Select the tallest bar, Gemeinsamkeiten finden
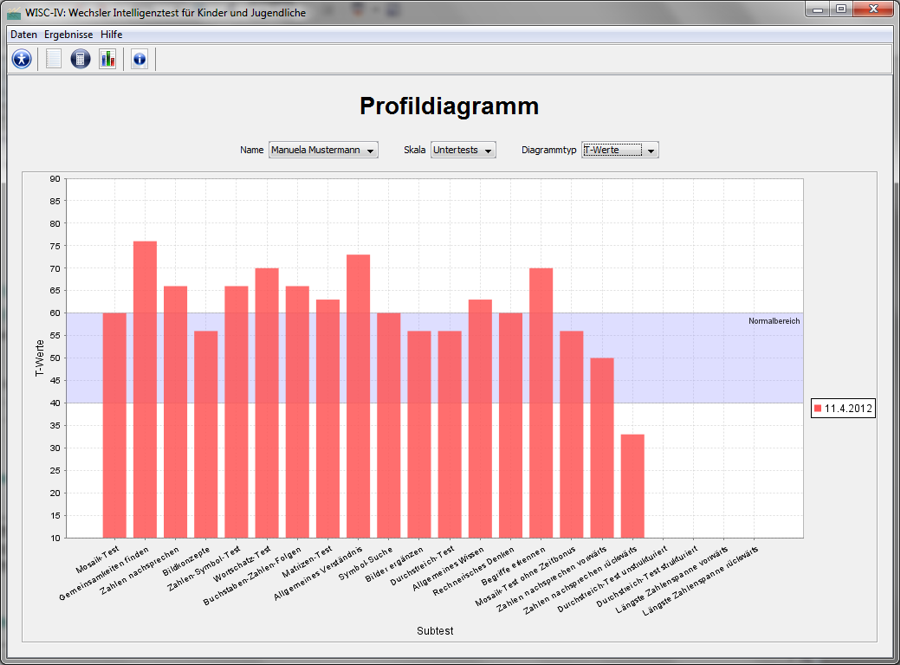This screenshot has height=665, width=900. pos(145,390)
